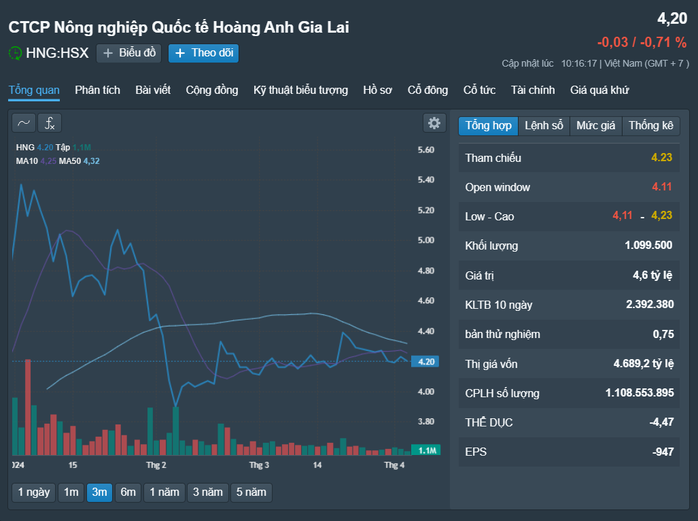698x521 pixels.
Task: Click CPLH số lượng value 1.108.553.895
Action: (x=639, y=393)
